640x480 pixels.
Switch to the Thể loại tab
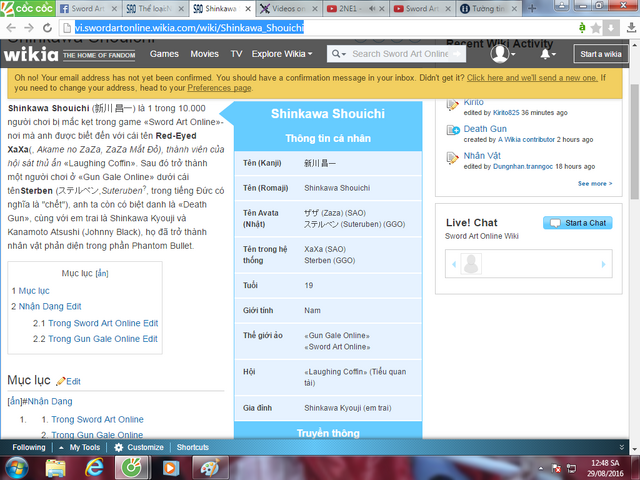(x=154, y=9)
